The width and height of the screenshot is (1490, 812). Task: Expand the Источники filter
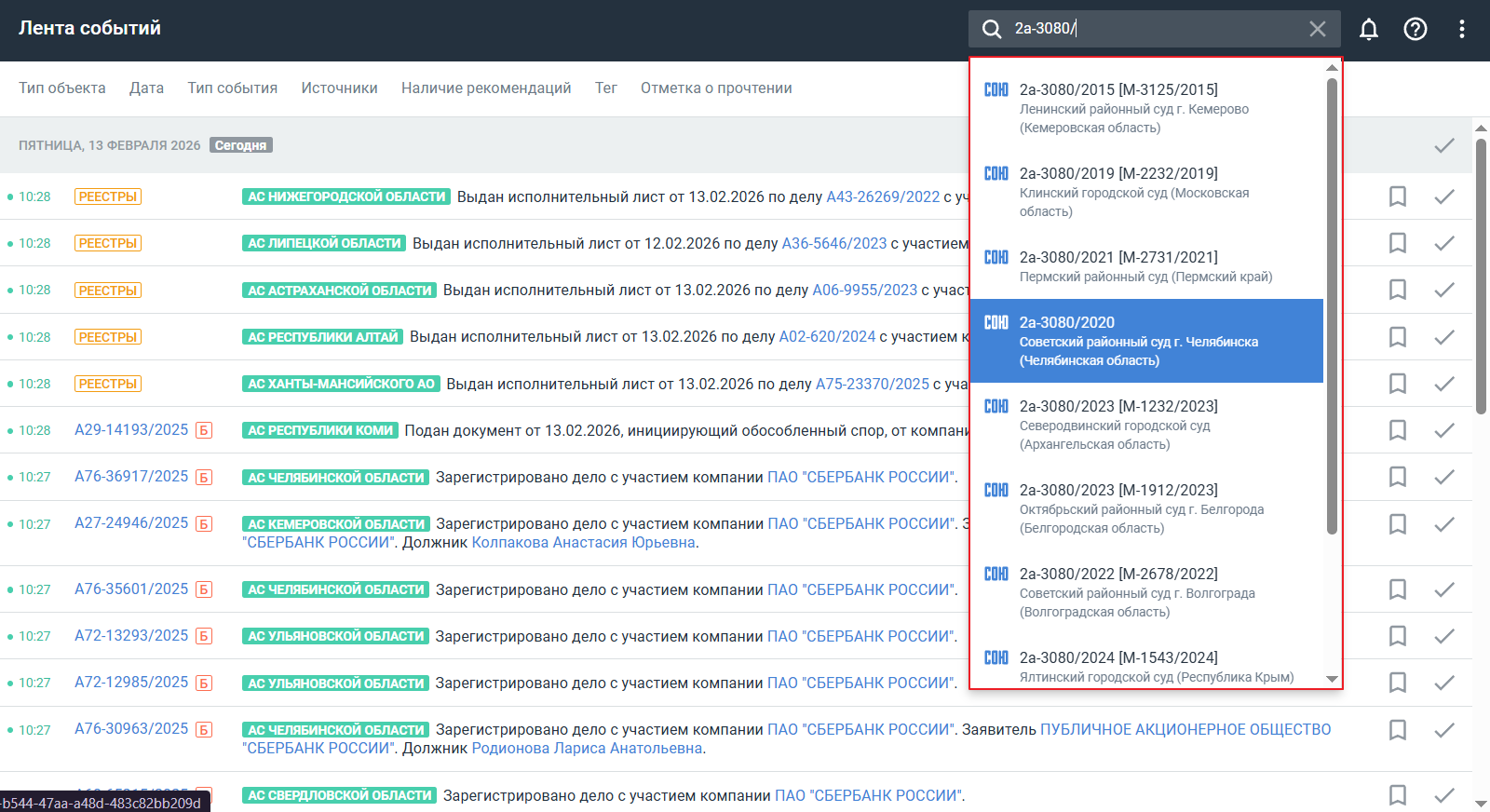[x=339, y=88]
